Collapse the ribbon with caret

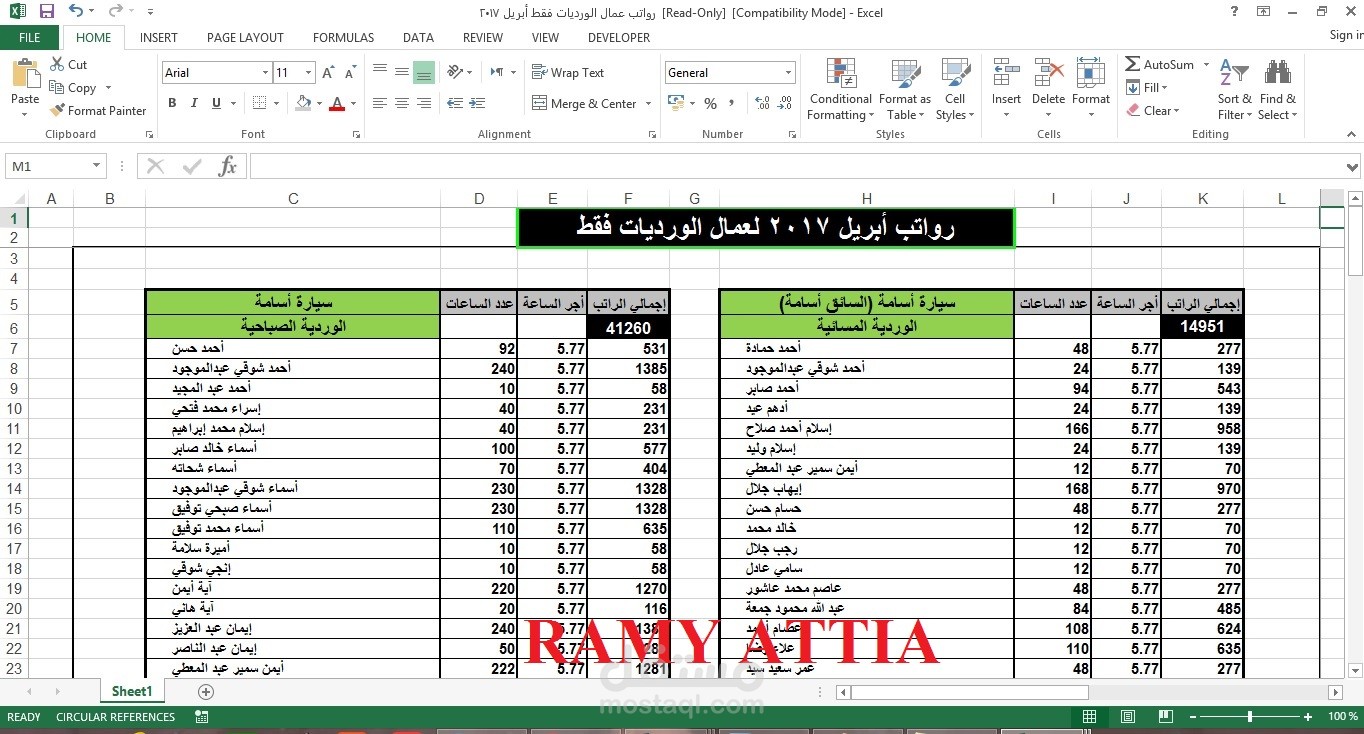click(1352, 134)
